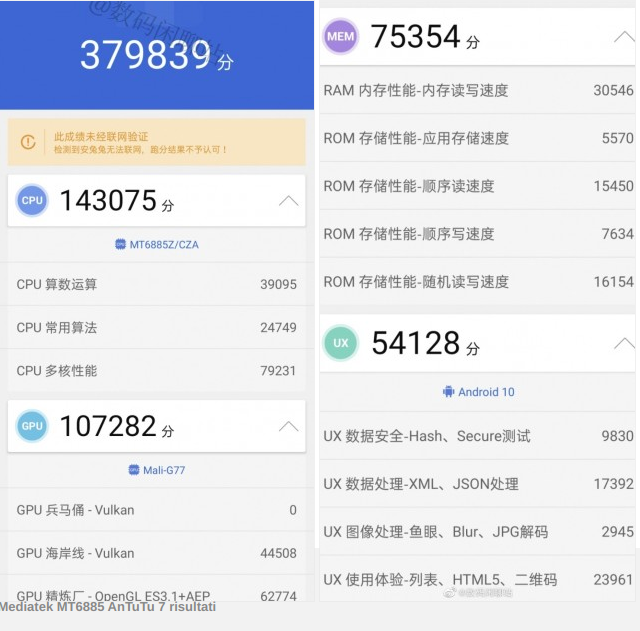
Task: Click the CPU score 143075
Action: (x=109, y=200)
